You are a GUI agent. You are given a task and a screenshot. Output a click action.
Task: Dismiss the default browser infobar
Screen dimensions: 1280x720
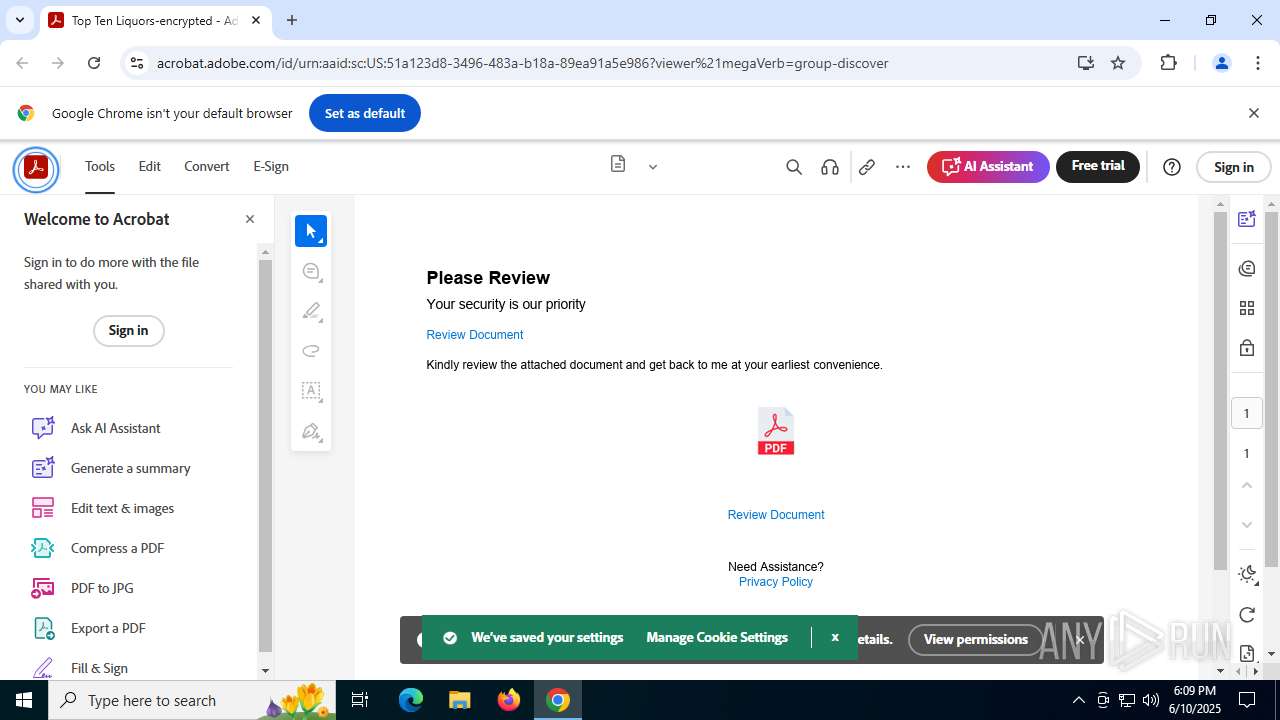[1253, 113]
